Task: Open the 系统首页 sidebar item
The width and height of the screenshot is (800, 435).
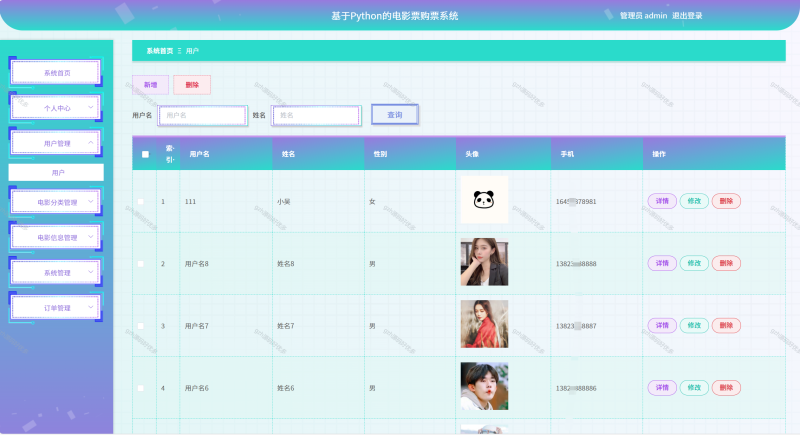Action: 56,72
